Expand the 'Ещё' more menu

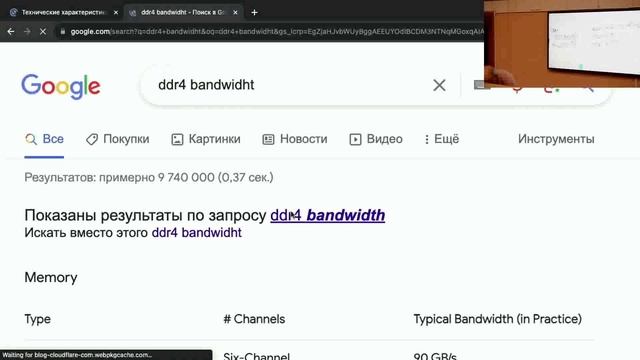click(441, 139)
